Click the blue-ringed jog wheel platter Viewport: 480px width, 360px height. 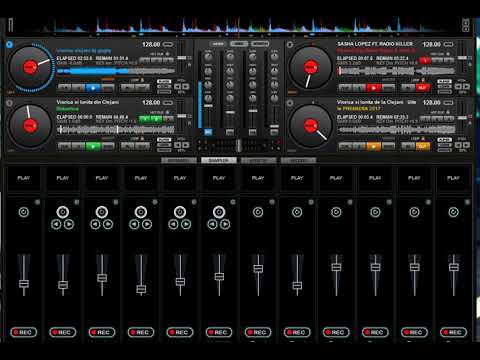(30, 67)
